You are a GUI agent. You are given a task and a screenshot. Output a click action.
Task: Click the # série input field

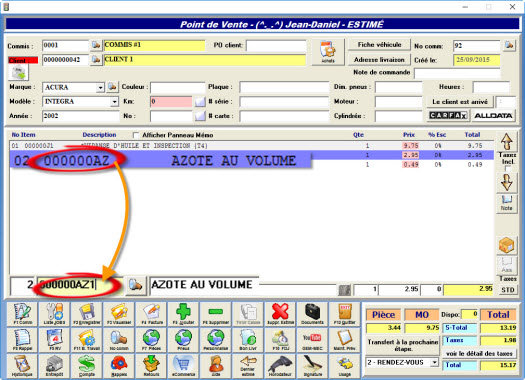pos(284,101)
